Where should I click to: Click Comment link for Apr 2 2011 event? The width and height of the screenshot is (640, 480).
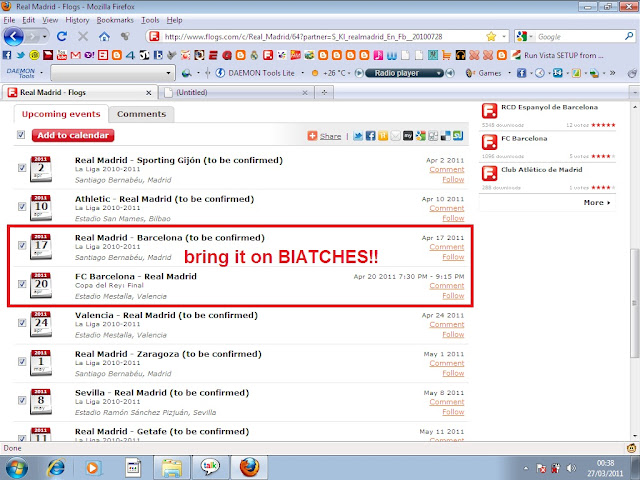coord(447,169)
